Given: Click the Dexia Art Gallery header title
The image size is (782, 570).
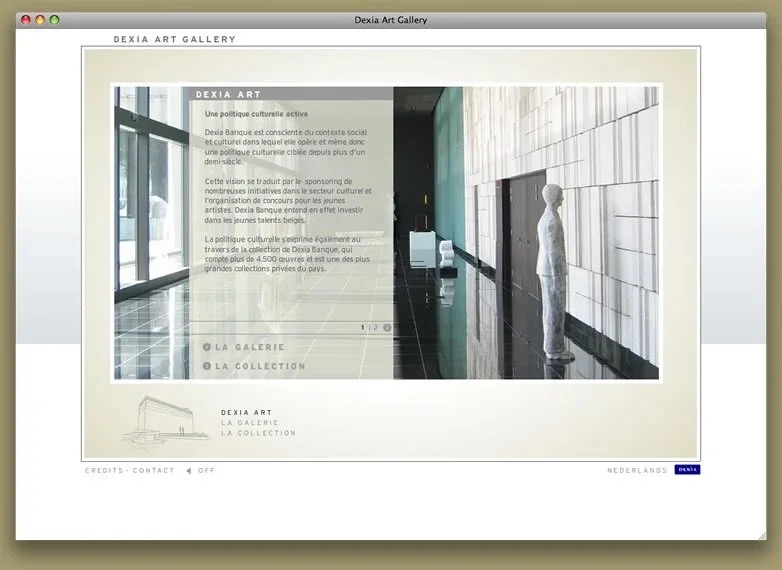Looking at the screenshot, I should (175, 39).
